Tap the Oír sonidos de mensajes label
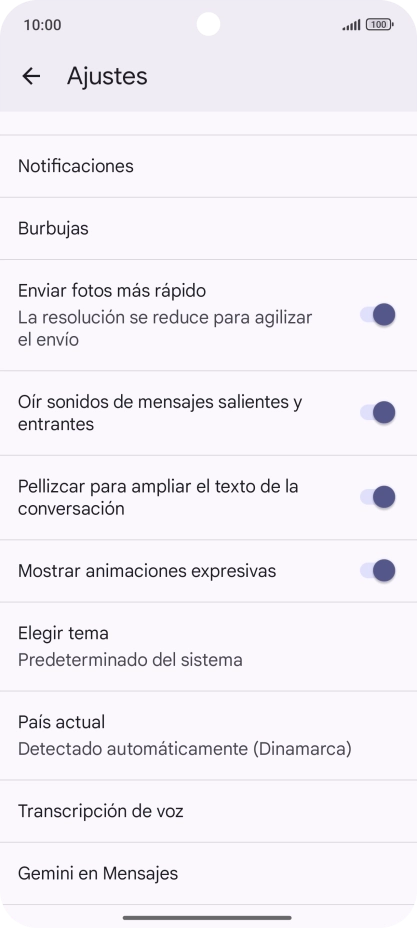Viewport: 417px width, 928px height. [160, 413]
